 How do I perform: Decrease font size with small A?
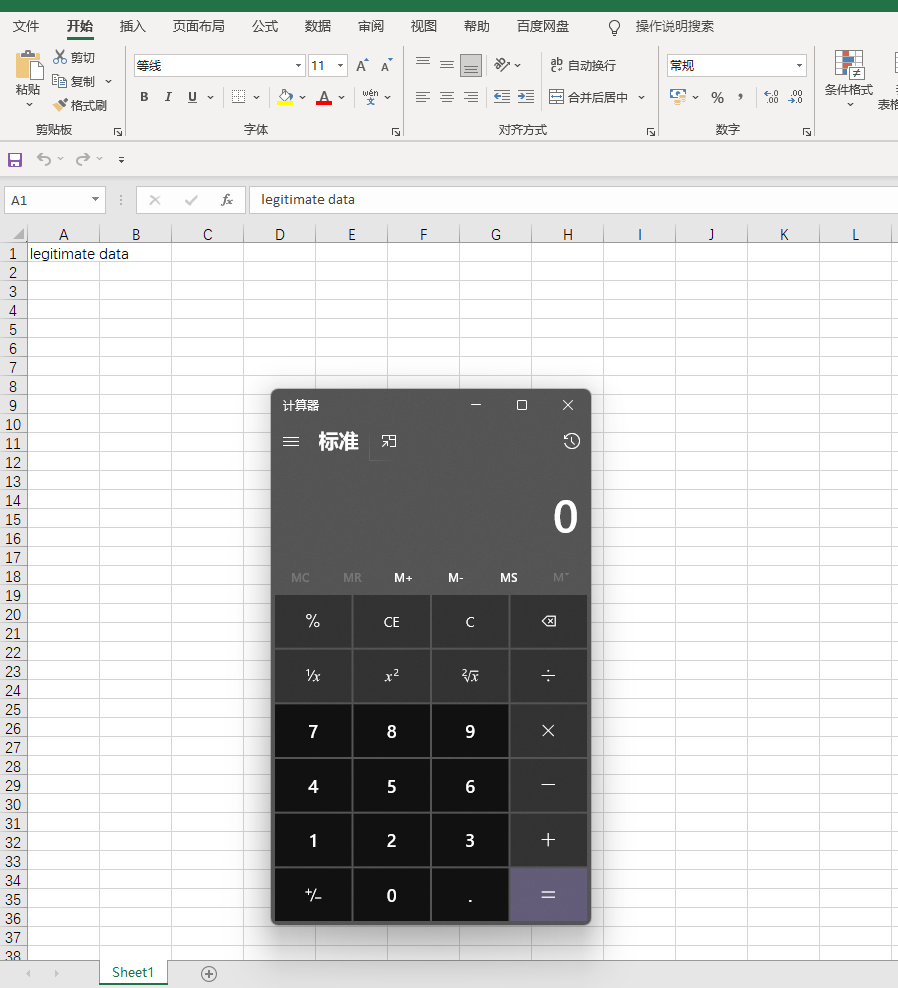(386, 66)
